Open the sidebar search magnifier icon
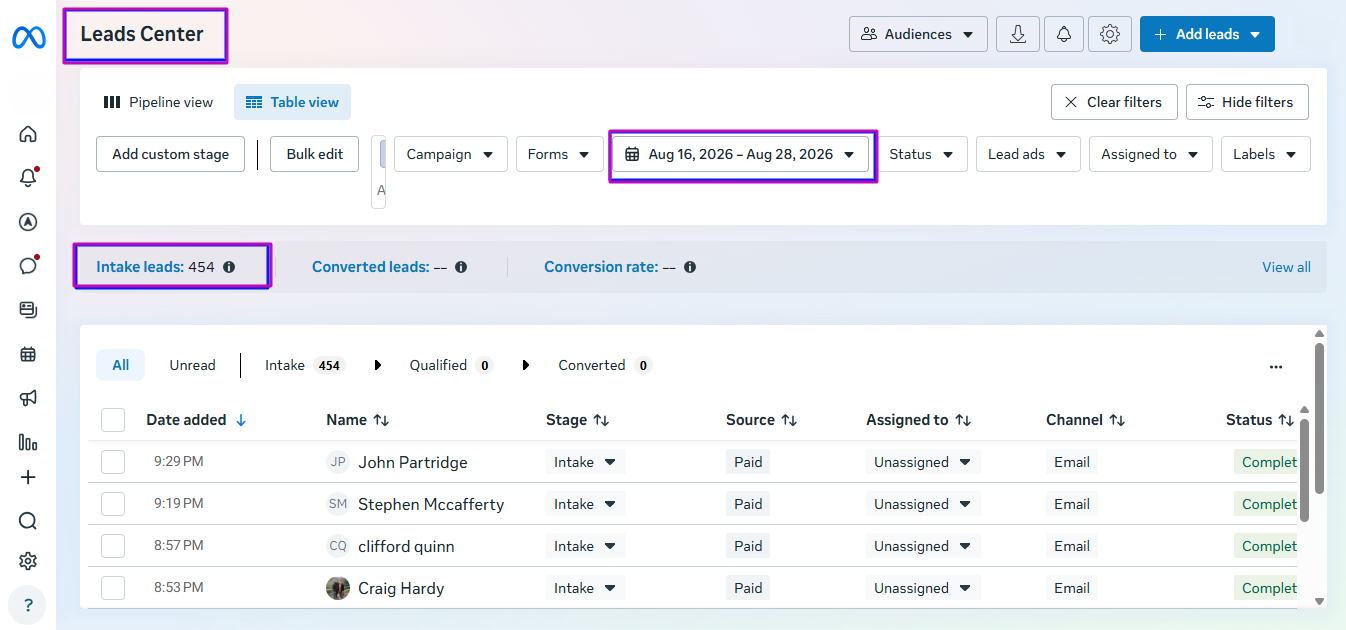The height and width of the screenshot is (630, 1346). pyautogui.click(x=28, y=521)
